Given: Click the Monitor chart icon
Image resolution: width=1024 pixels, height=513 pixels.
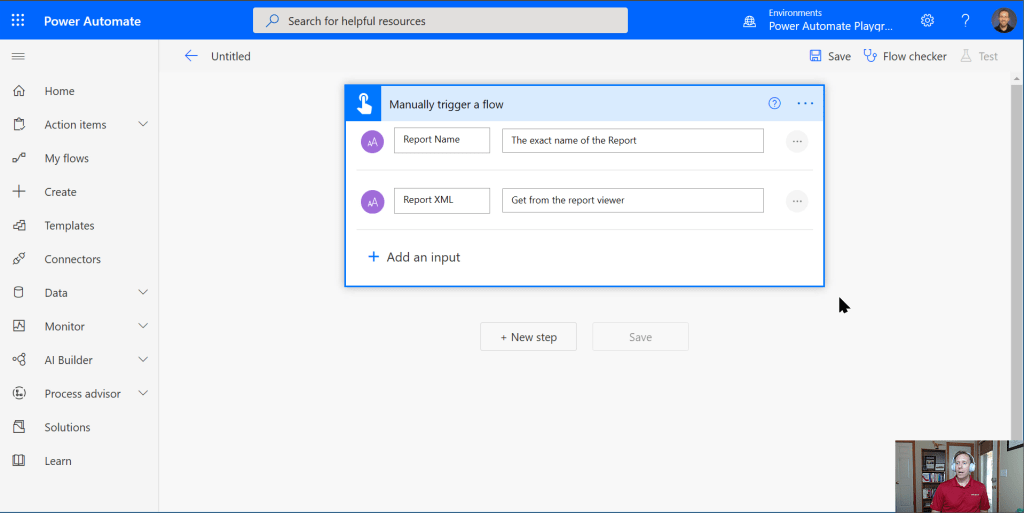Looking at the screenshot, I should [19, 326].
